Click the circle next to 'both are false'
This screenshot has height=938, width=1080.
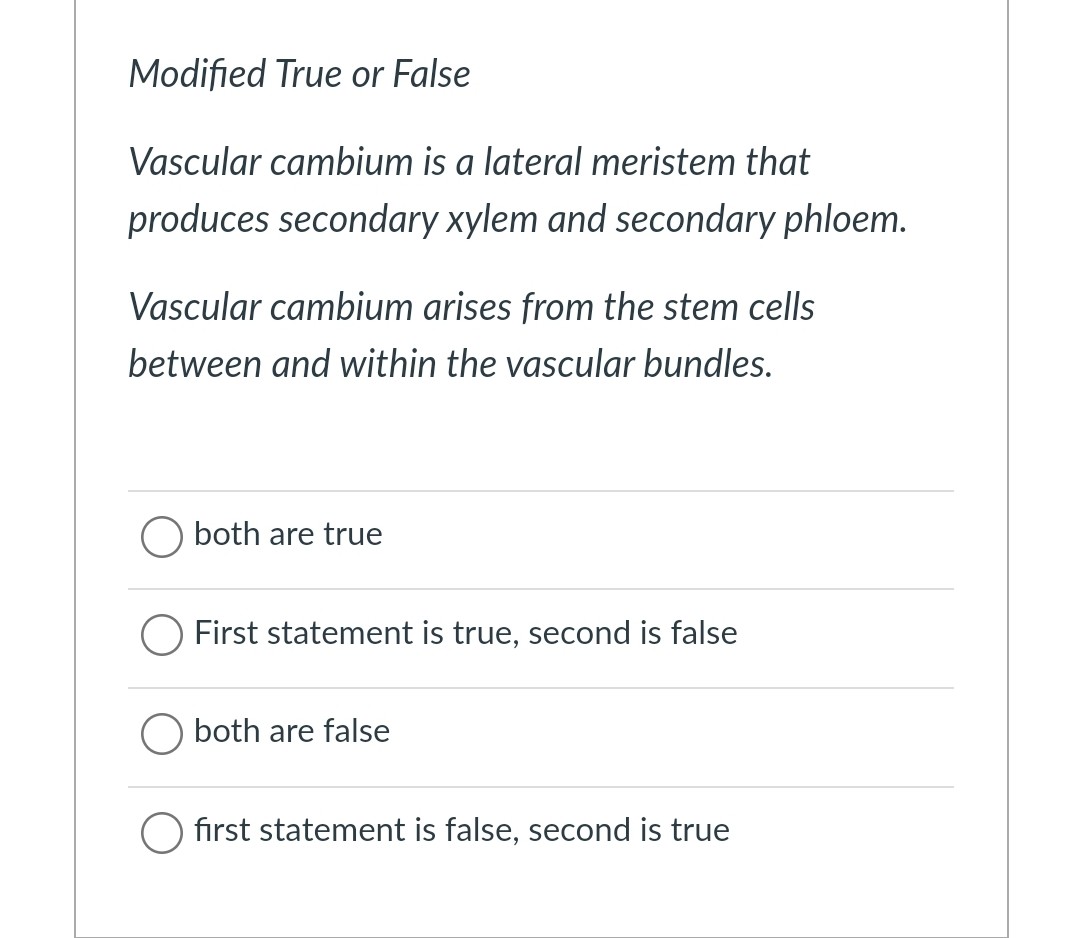click(161, 734)
